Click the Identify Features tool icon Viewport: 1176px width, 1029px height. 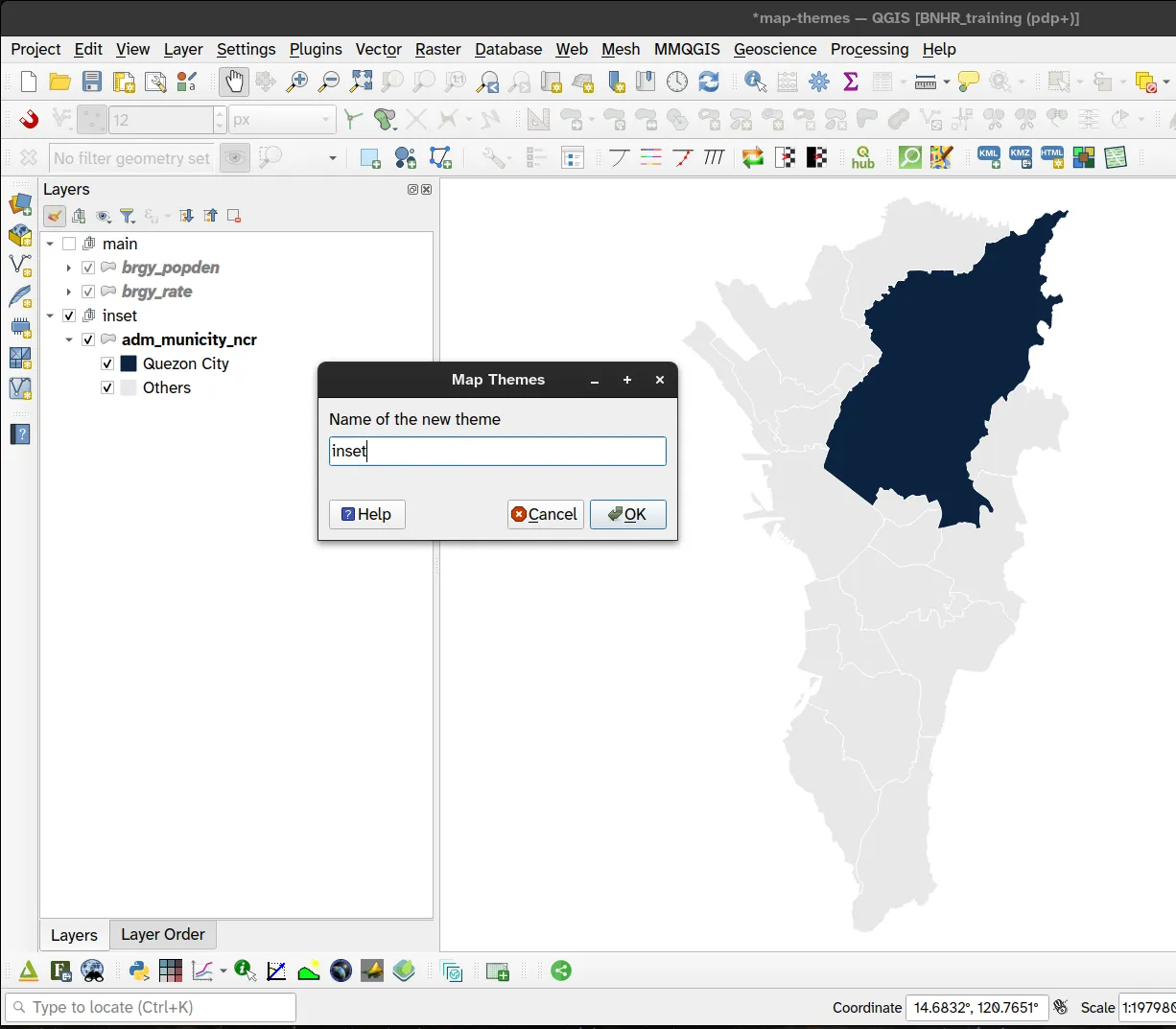pos(755,82)
